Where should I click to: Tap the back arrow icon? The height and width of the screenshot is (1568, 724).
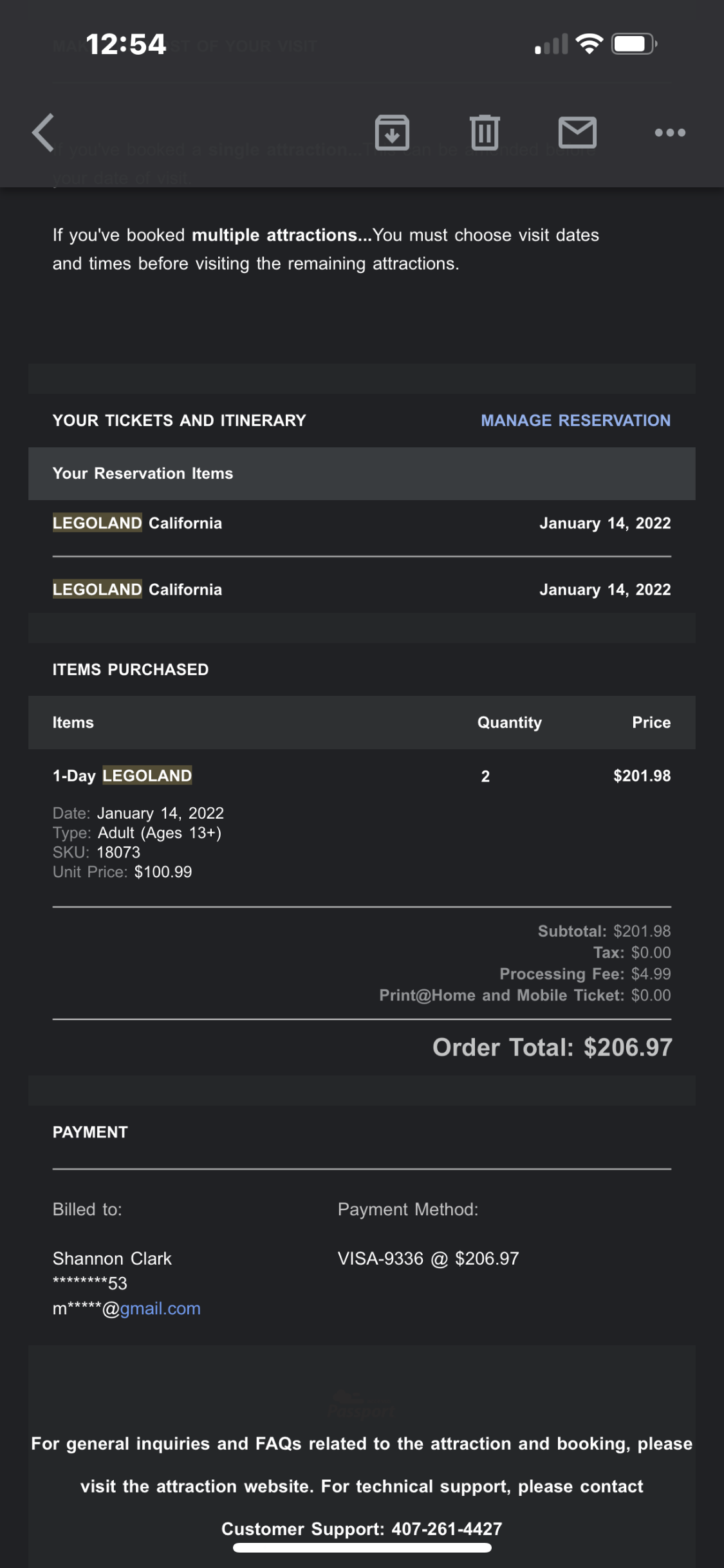coord(44,133)
